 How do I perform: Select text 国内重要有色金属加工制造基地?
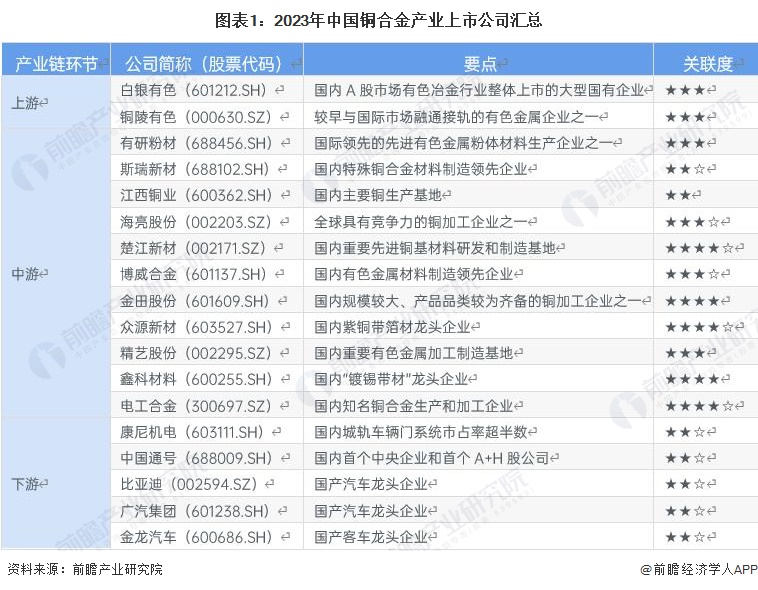point(414,353)
